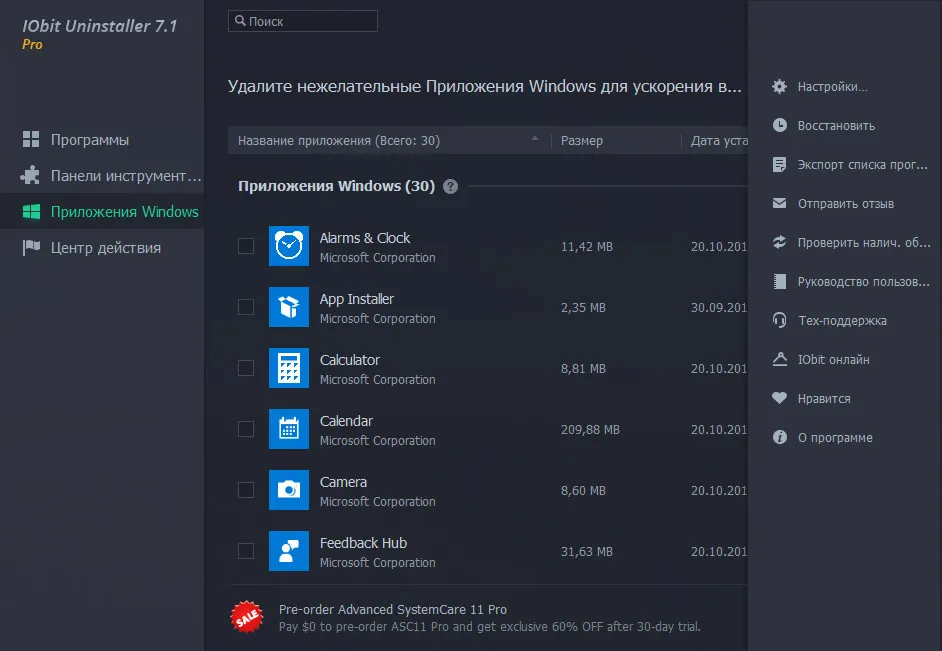Click the list icon beside Экспорт списка
This screenshot has width=942, height=651.
779,165
